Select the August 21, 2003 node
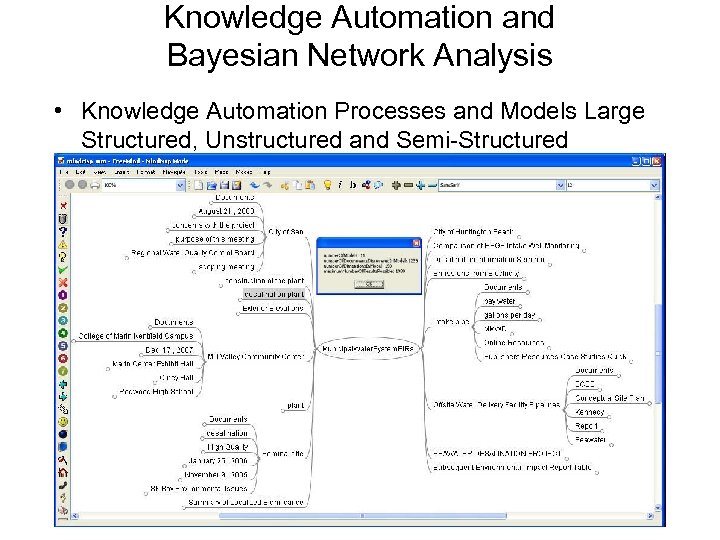720x540 pixels. (226, 211)
